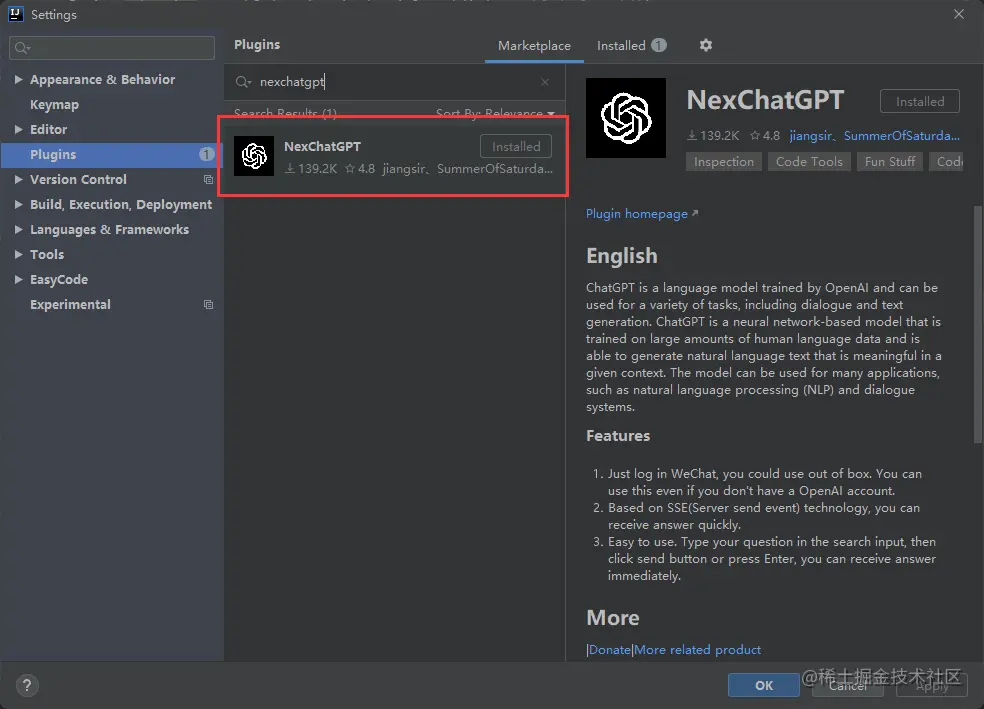The width and height of the screenshot is (984, 709).
Task: Expand the Editor settings node
Action: (18, 129)
